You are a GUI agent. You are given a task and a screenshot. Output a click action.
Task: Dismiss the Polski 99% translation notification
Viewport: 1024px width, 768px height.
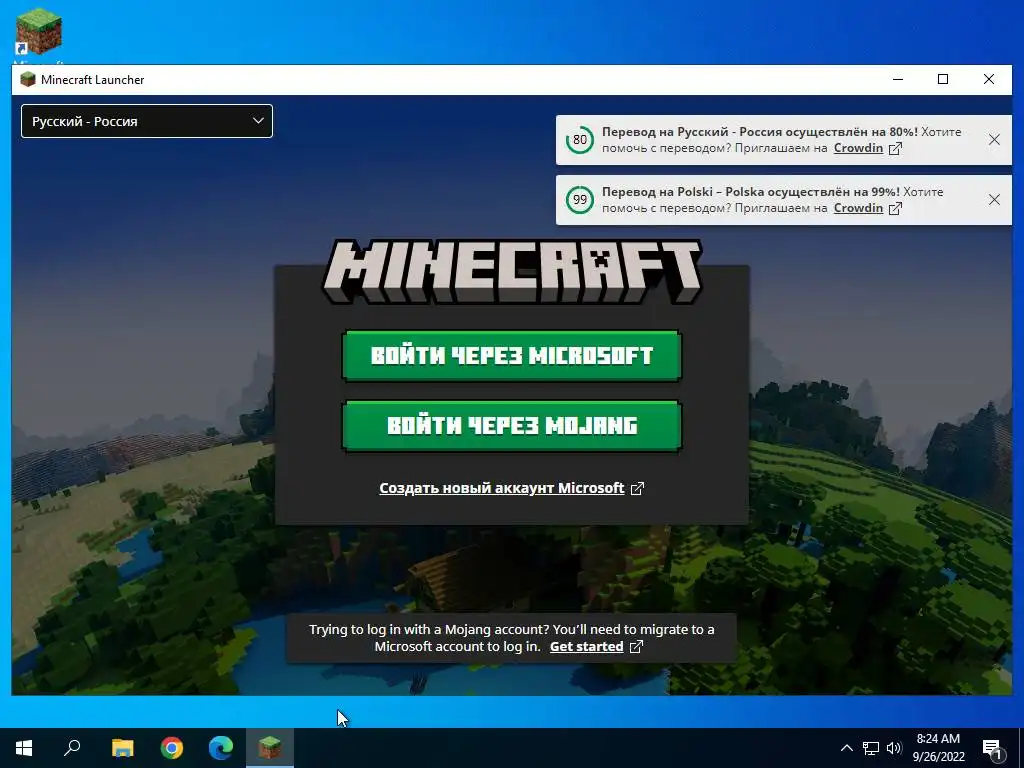(994, 200)
